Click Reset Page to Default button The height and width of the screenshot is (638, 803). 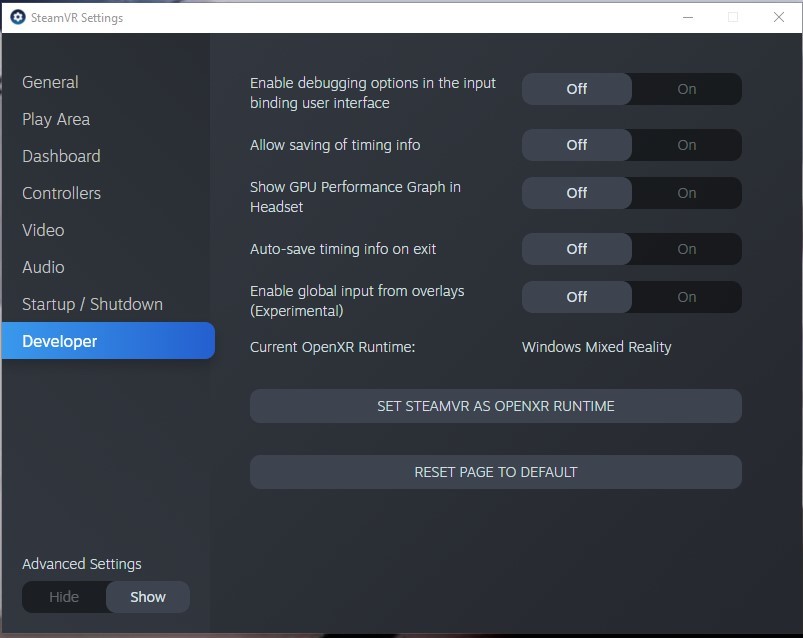click(x=496, y=472)
